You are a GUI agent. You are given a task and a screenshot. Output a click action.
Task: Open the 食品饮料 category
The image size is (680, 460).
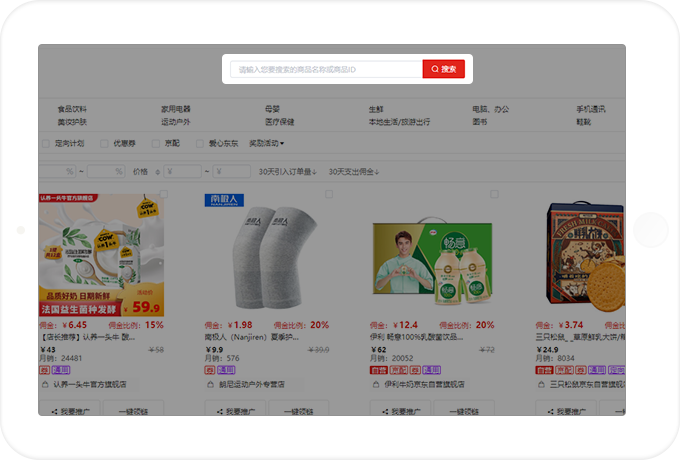[72, 109]
